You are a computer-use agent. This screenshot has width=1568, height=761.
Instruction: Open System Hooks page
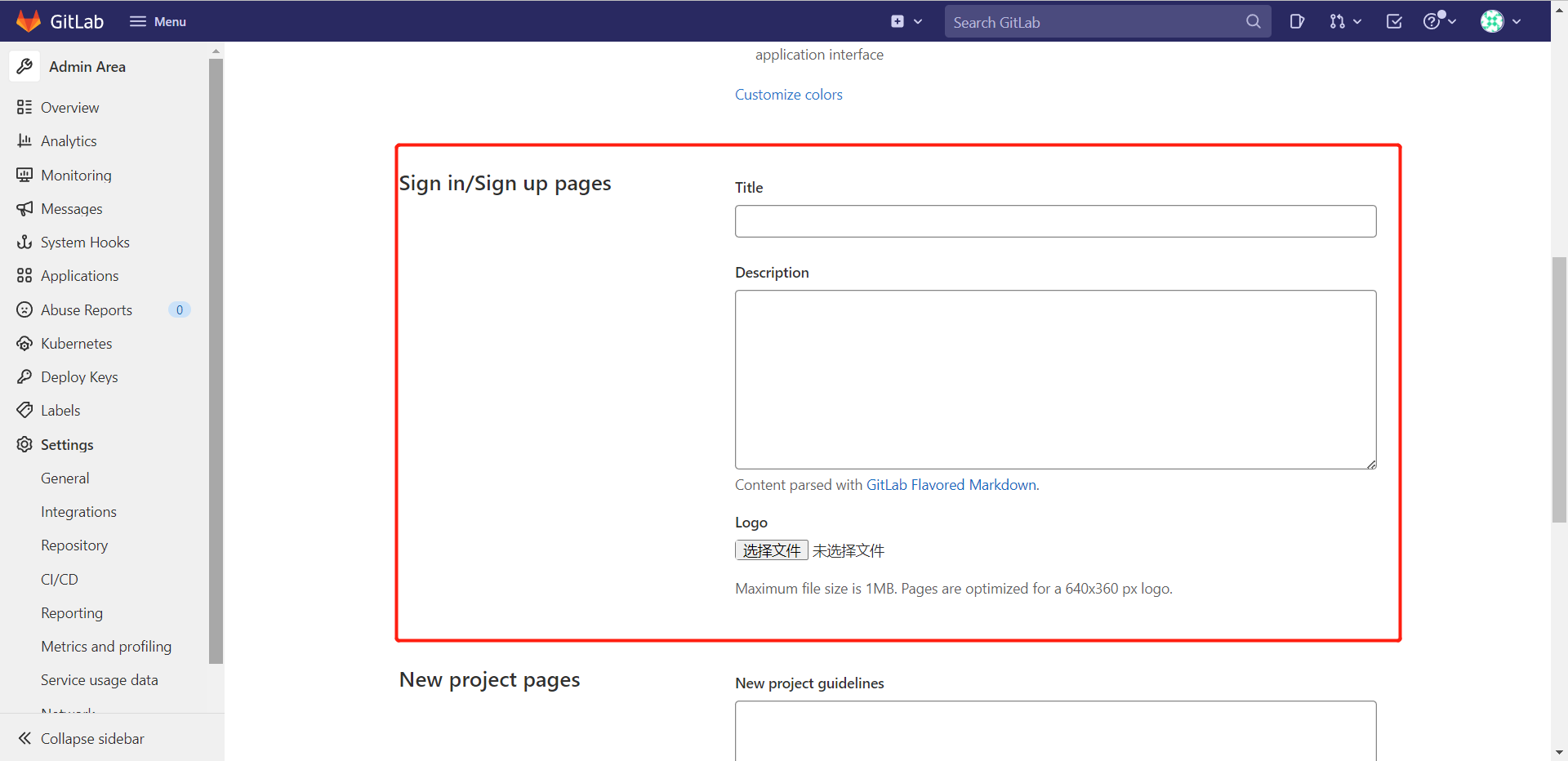click(x=85, y=243)
